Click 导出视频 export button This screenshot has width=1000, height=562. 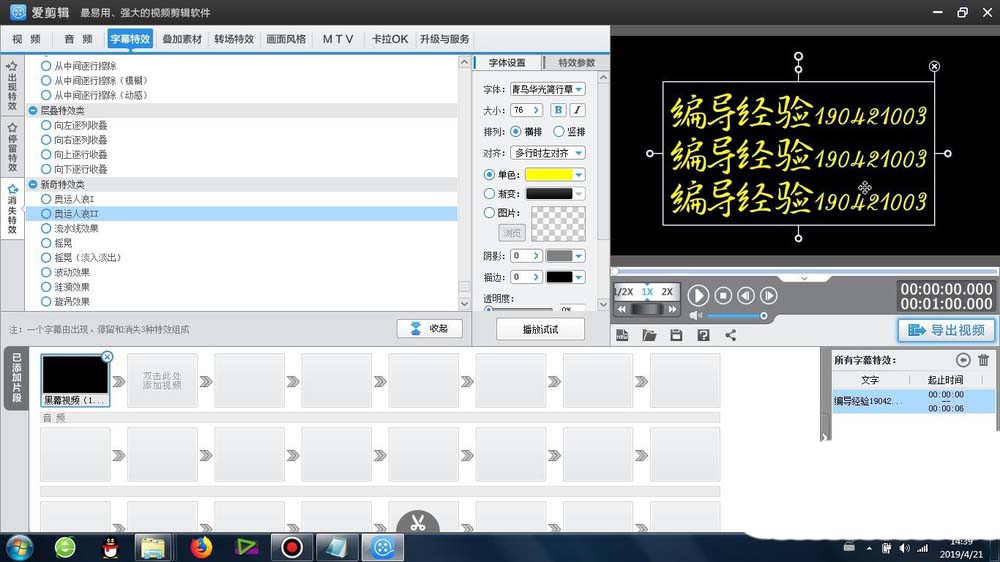pyautogui.click(x=946, y=330)
